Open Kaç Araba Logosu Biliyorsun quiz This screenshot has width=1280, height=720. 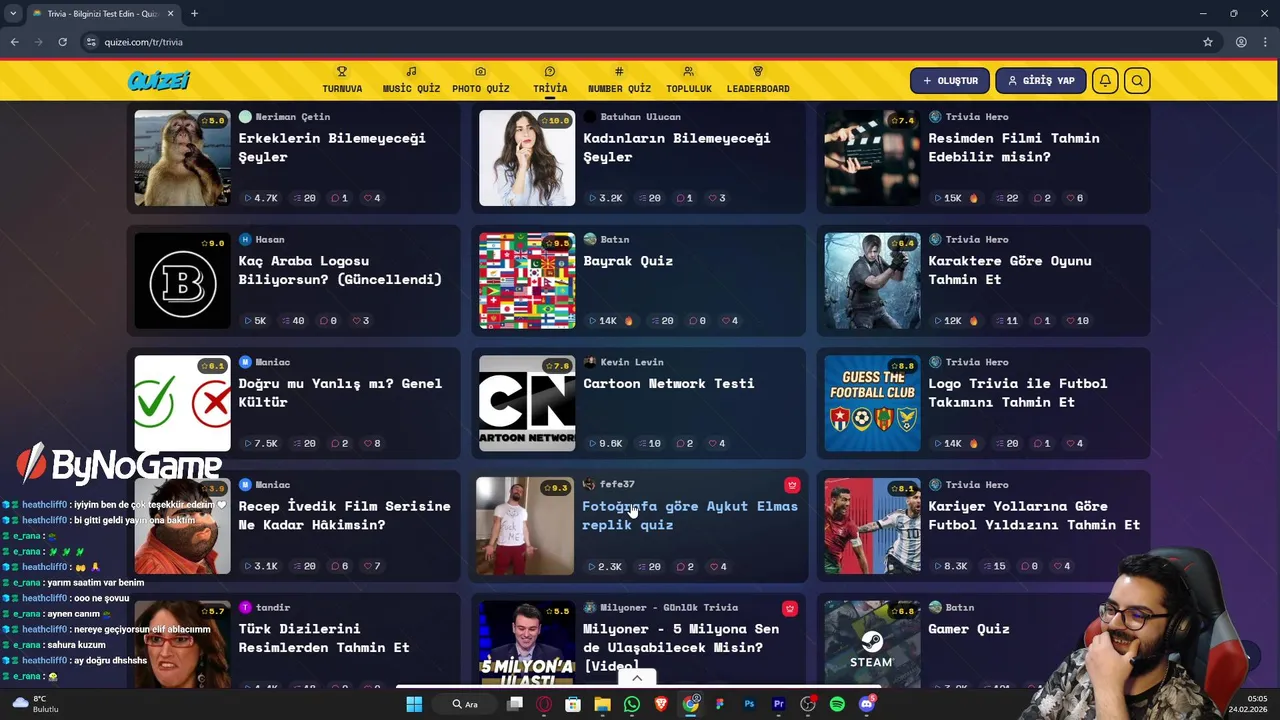coord(340,270)
